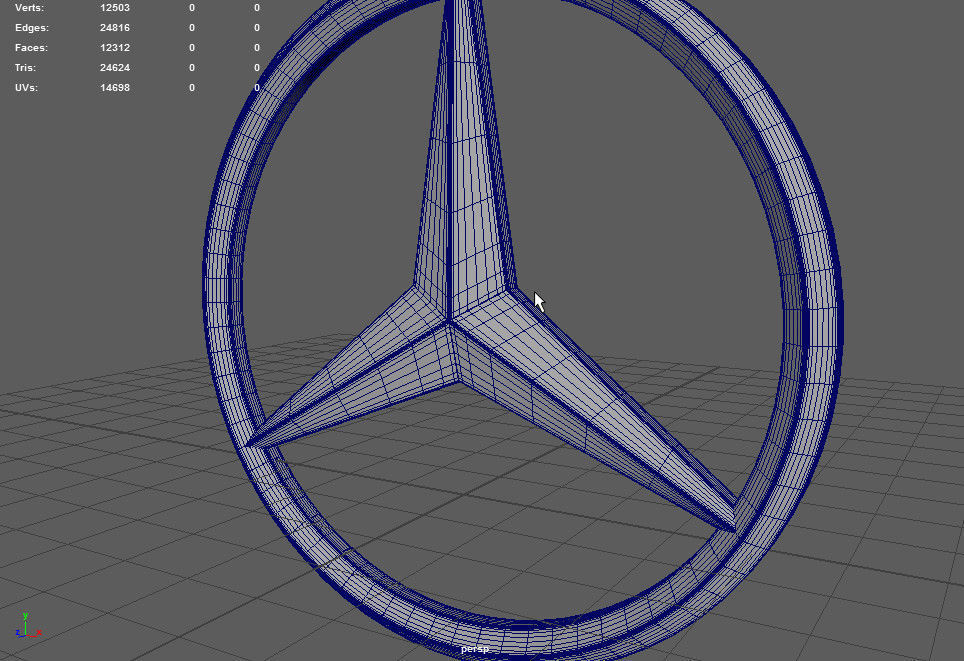Click the Edges count value 24816
Screen dimensions: 964x661
(x=115, y=28)
